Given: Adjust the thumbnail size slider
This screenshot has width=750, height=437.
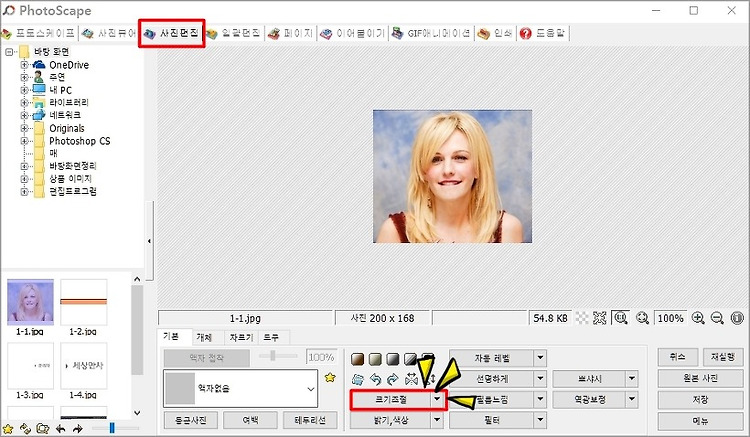Looking at the screenshot, I should click(112, 428).
